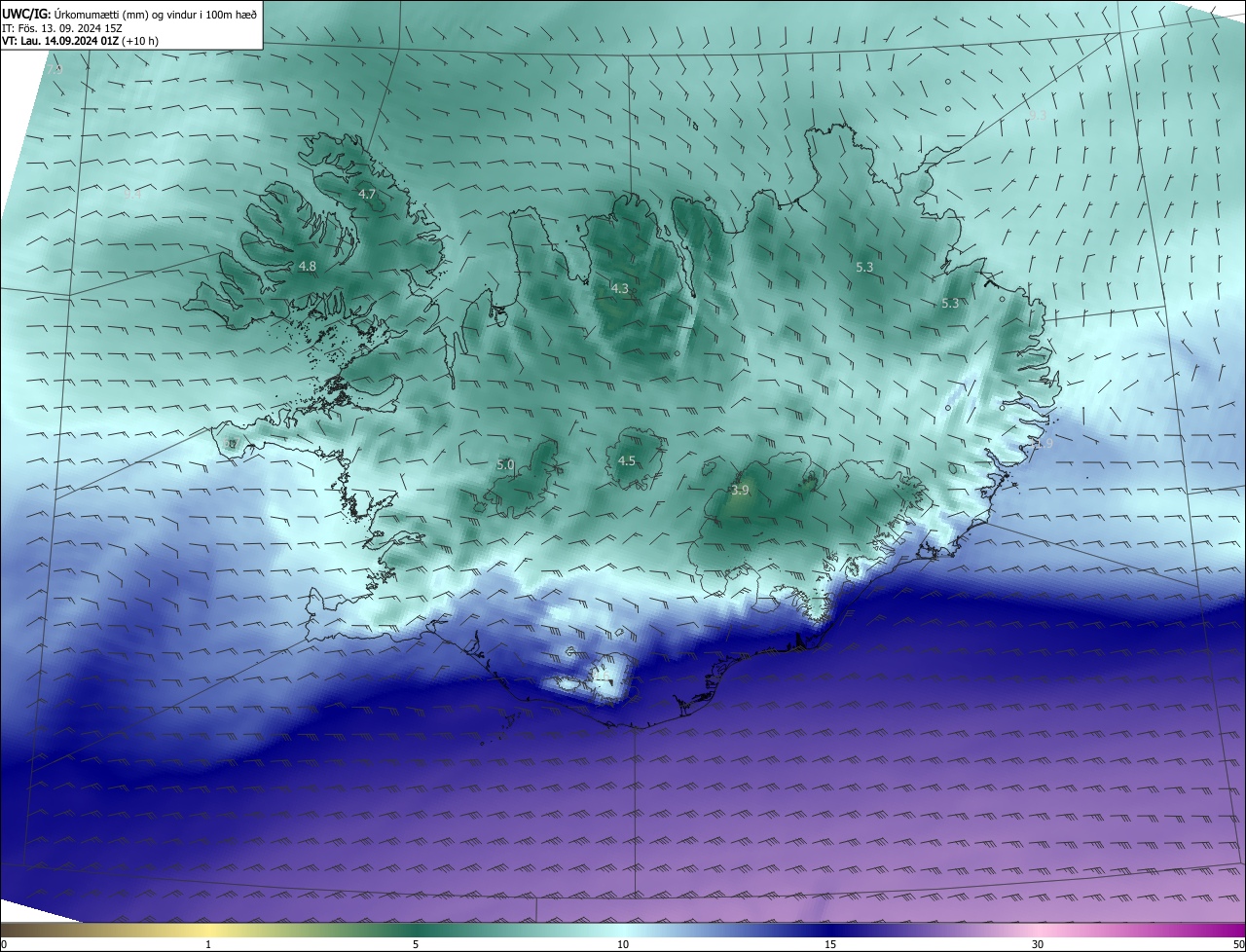This screenshot has width=1246, height=952.
Task: Click the 'VT: Lau. 14.09.2024 01Z (+10 h)' line
Action: click(x=81, y=42)
